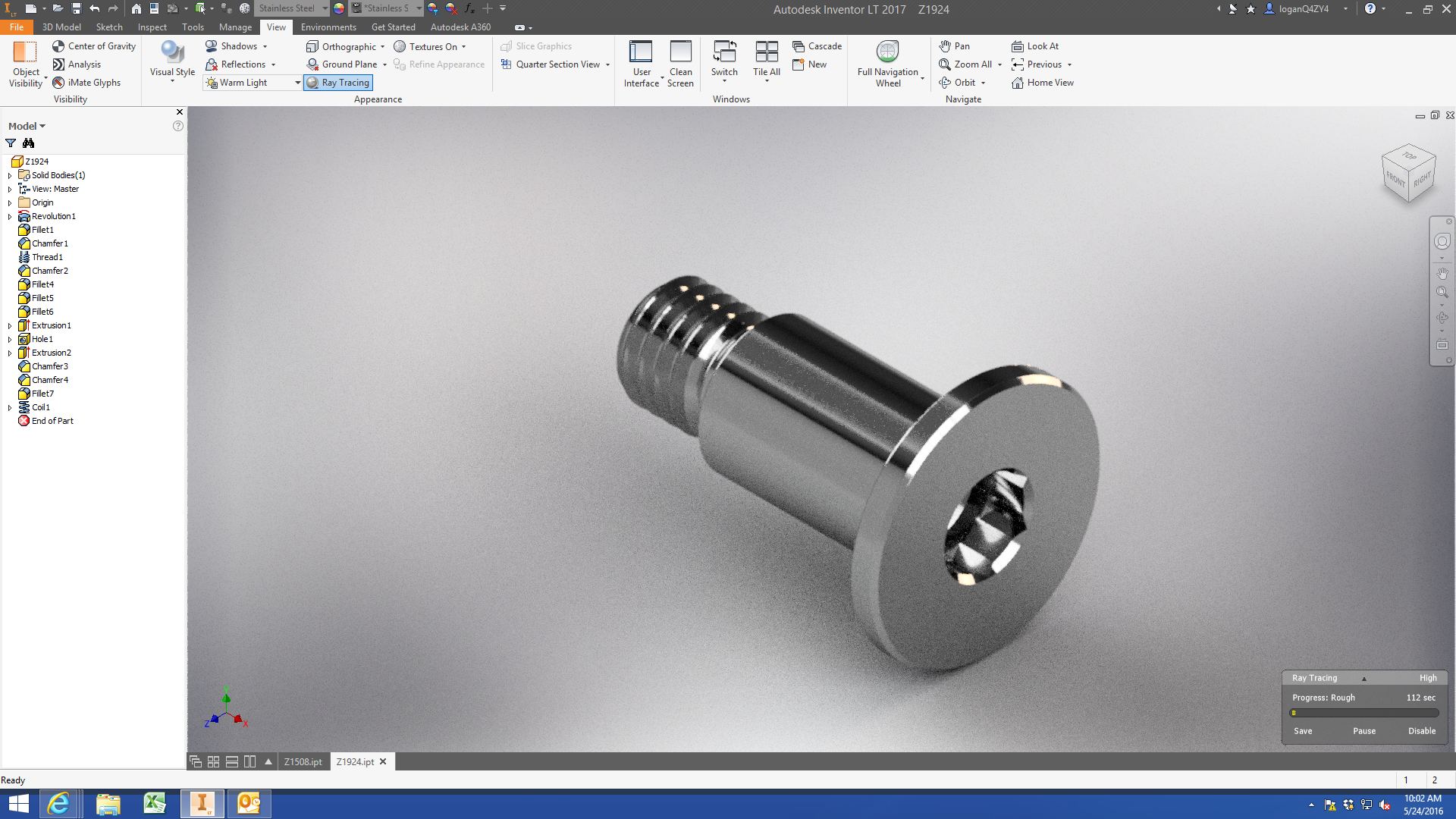Click the User Interface icon
Screen dimensions: 1456x819
pos(641,52)
